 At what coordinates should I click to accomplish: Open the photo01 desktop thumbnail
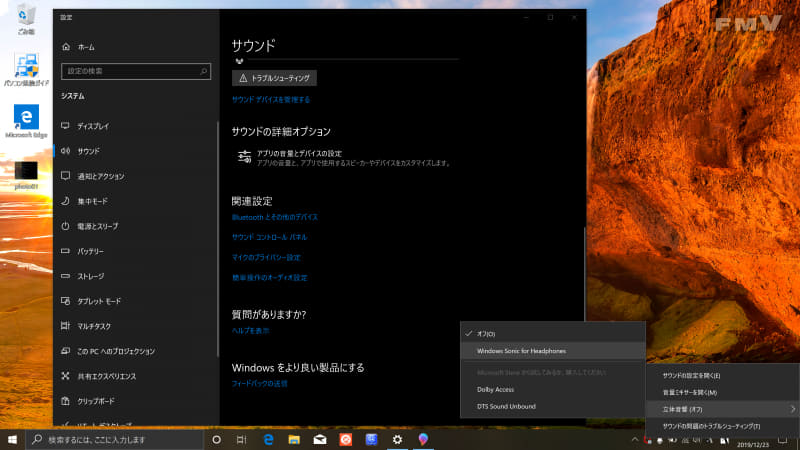pyautogui.click(x=26, y=175)
